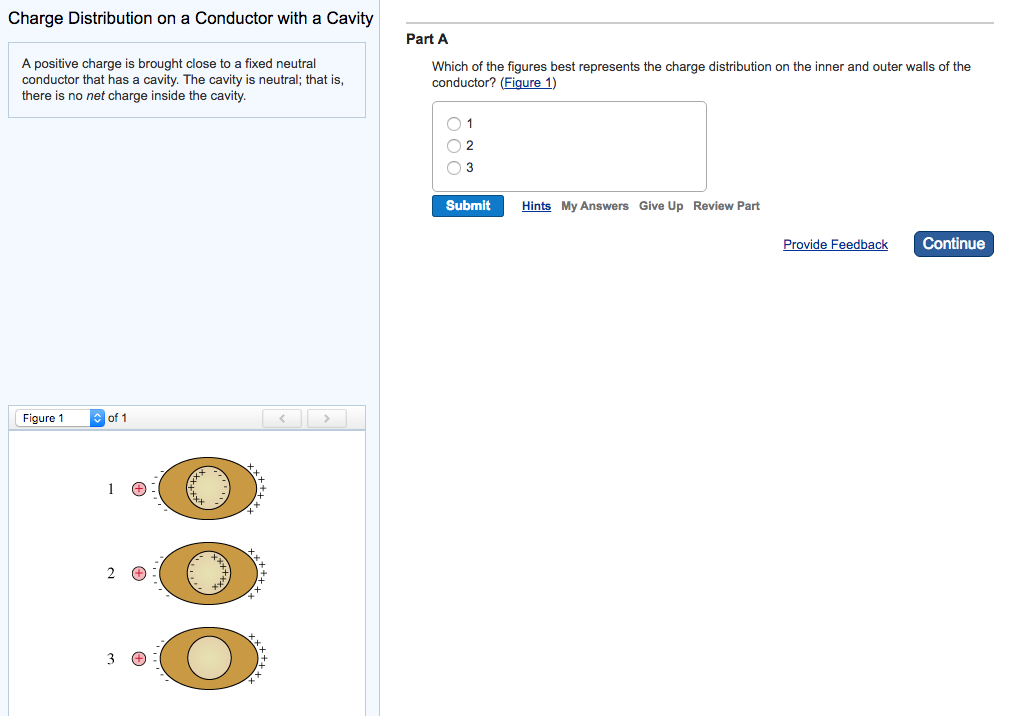Viewport: 1011px width, 716px height.
Task: Click the red positive charge beside diagram 3
Action: tap(139, 658)
